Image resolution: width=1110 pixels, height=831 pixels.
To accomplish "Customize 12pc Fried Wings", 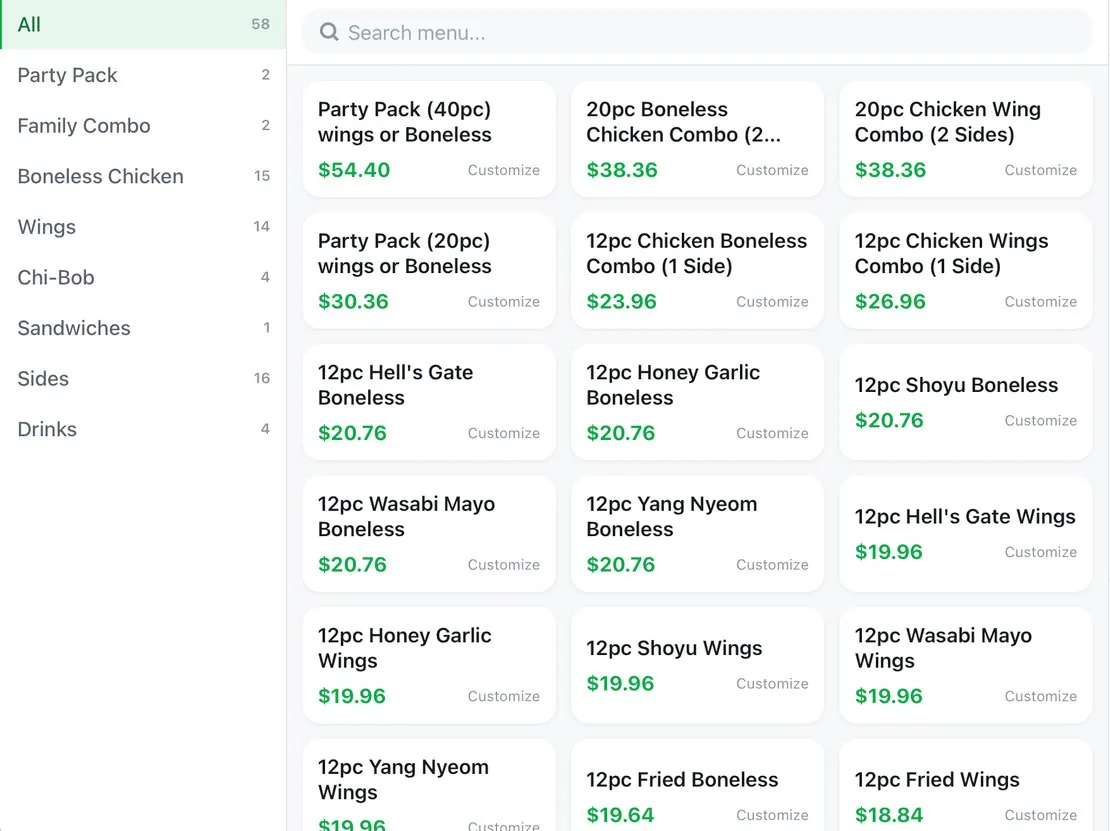I will click(1041, 815).
